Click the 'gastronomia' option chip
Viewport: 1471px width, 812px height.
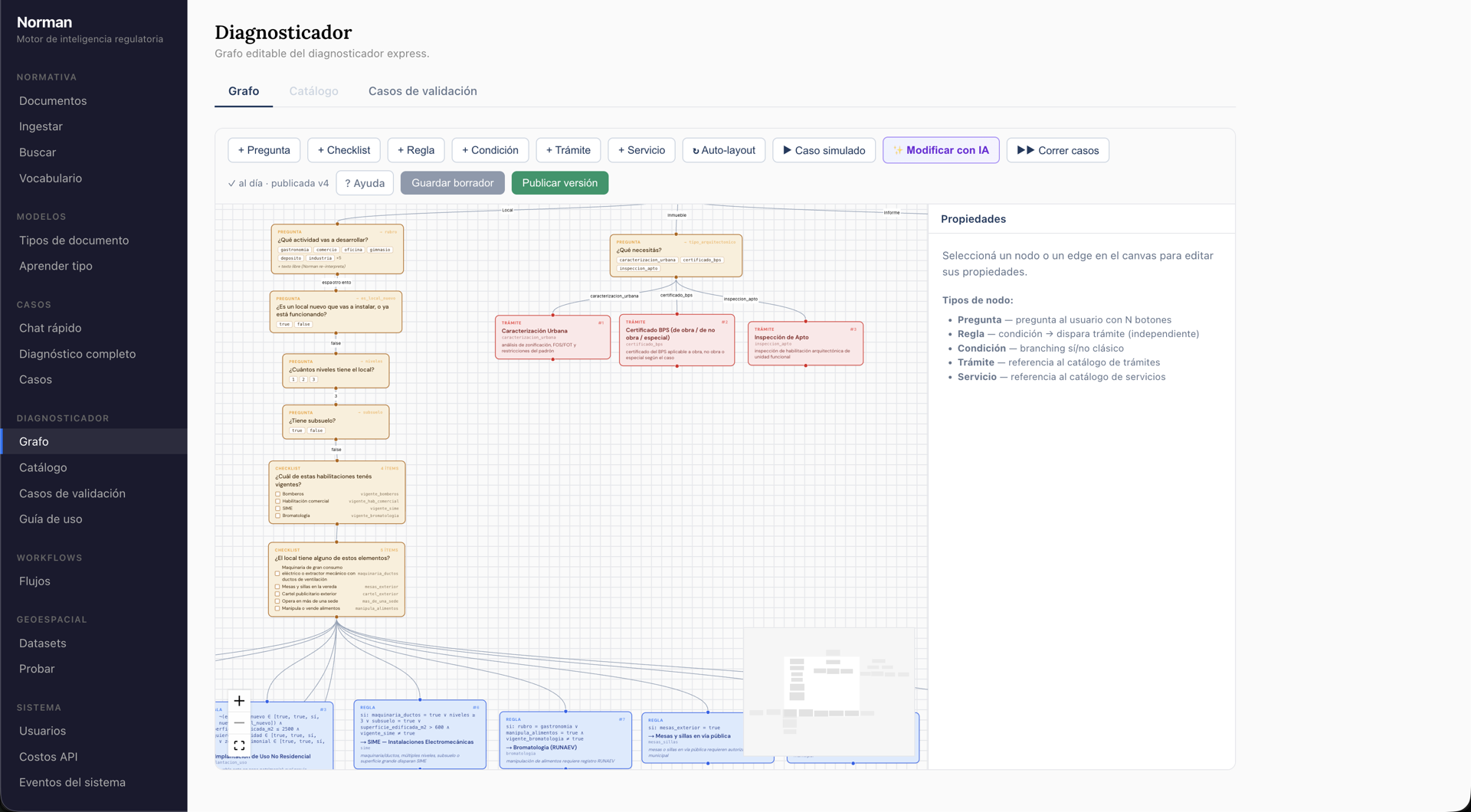click(x=295, y=250)
